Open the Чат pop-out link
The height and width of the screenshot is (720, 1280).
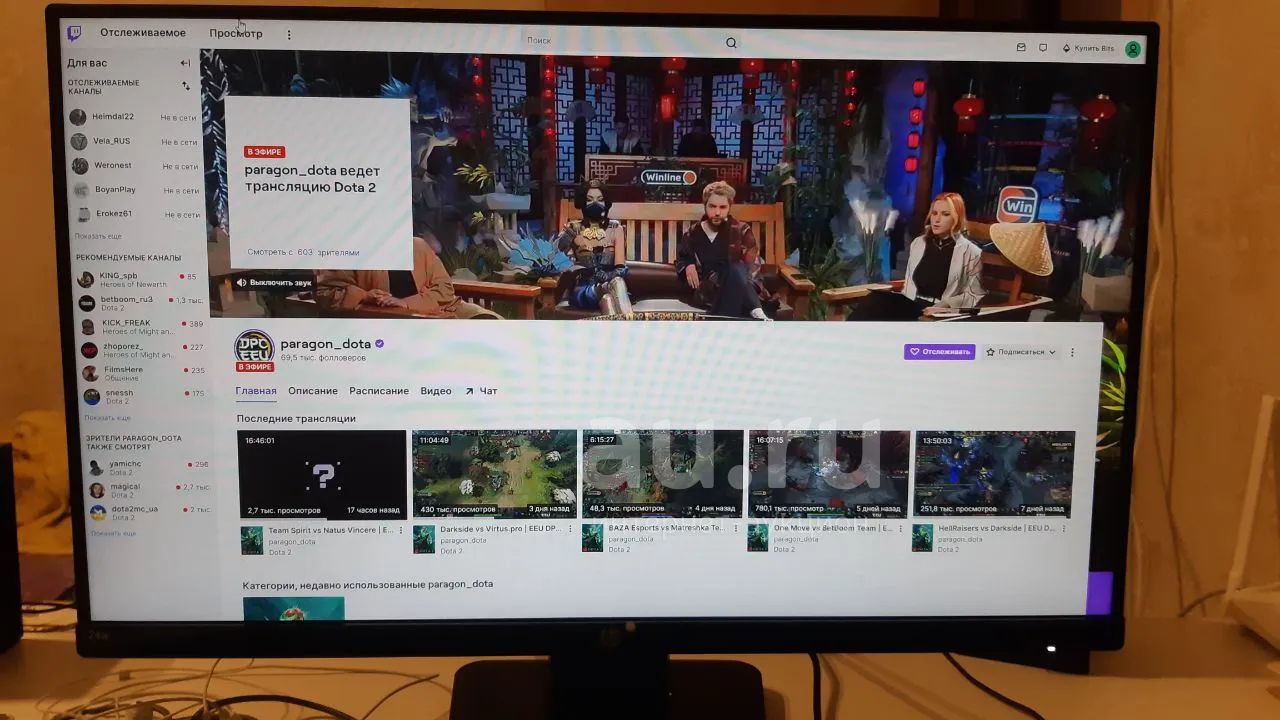click(x=481, y=391)
